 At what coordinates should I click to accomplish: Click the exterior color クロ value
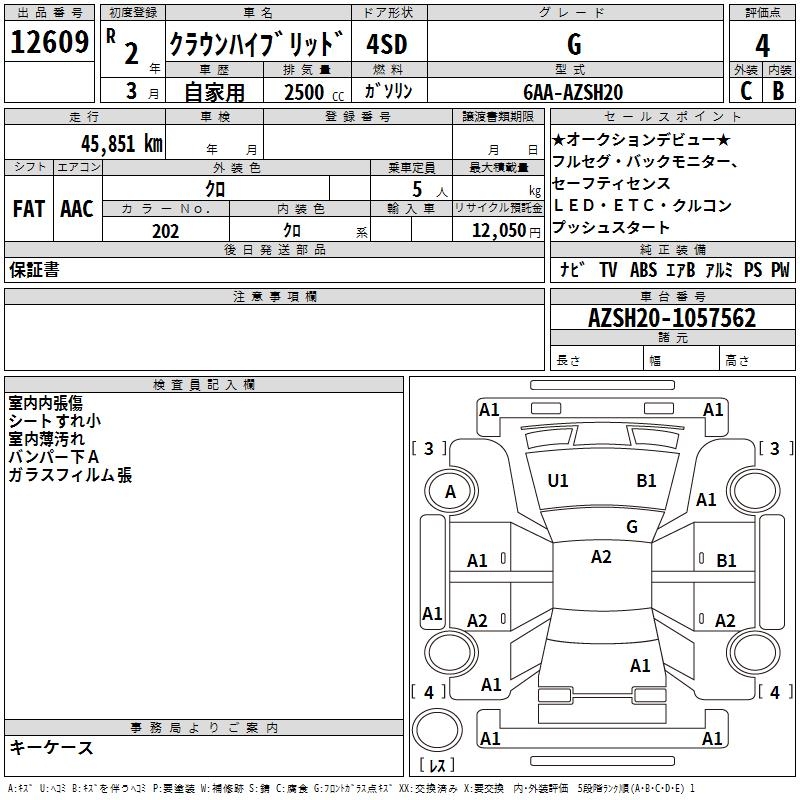(x=215, y=189)
